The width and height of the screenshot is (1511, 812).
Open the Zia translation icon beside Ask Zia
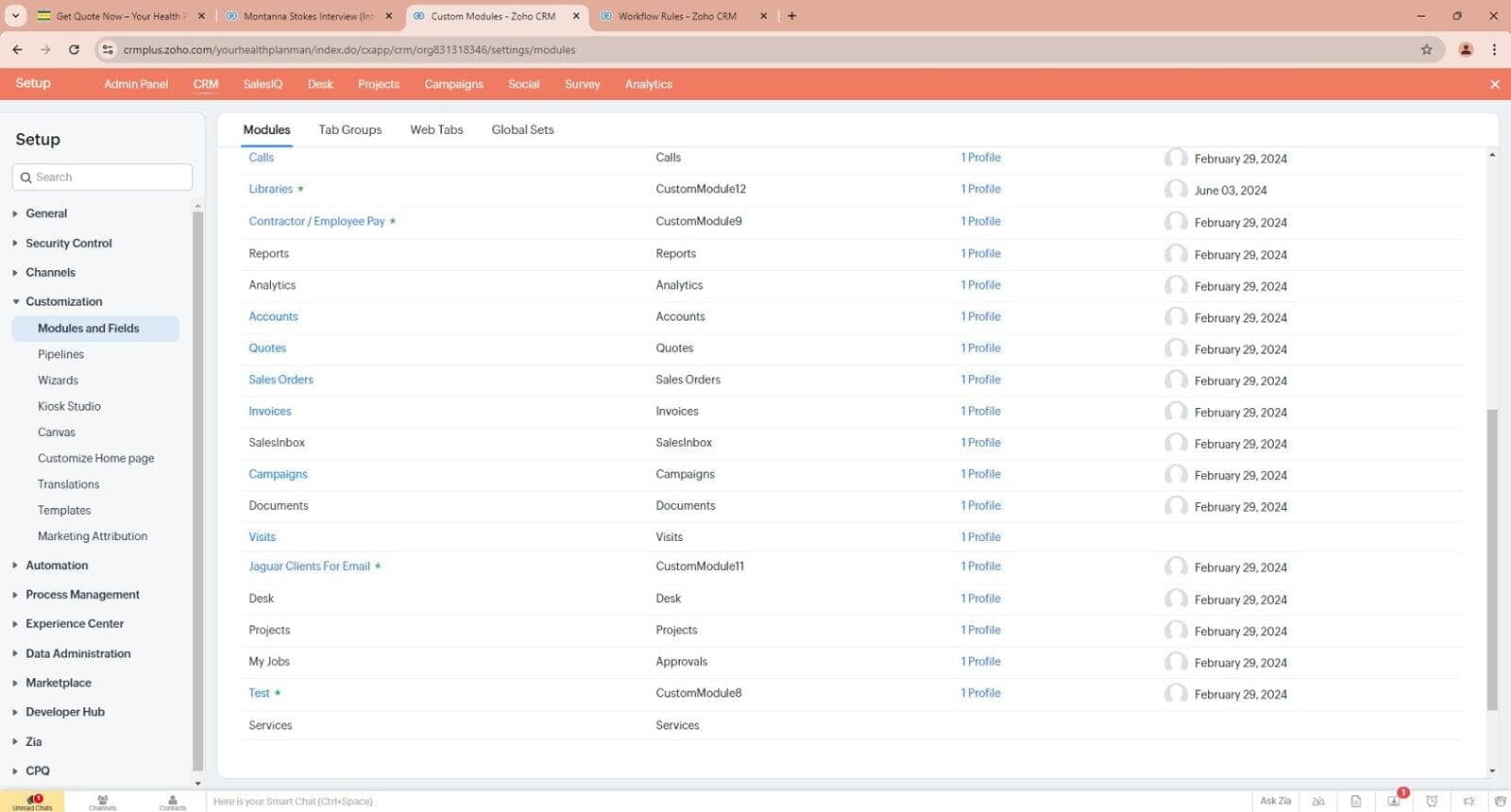[1318, 801]
